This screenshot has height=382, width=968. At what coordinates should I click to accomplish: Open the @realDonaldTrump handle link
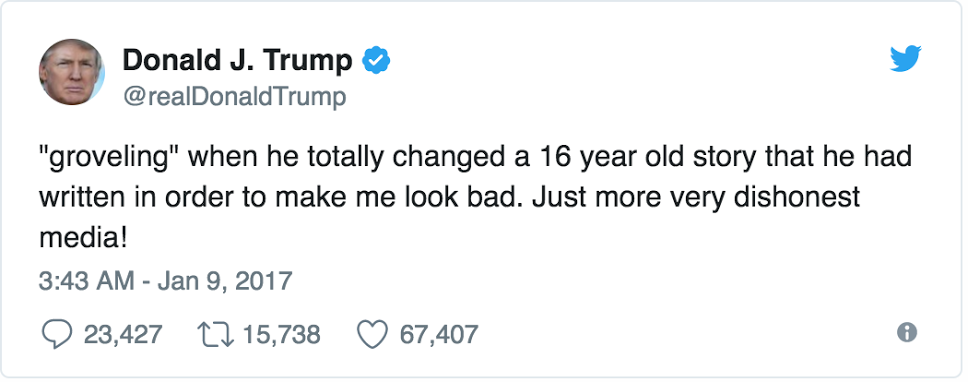point(235,98)
